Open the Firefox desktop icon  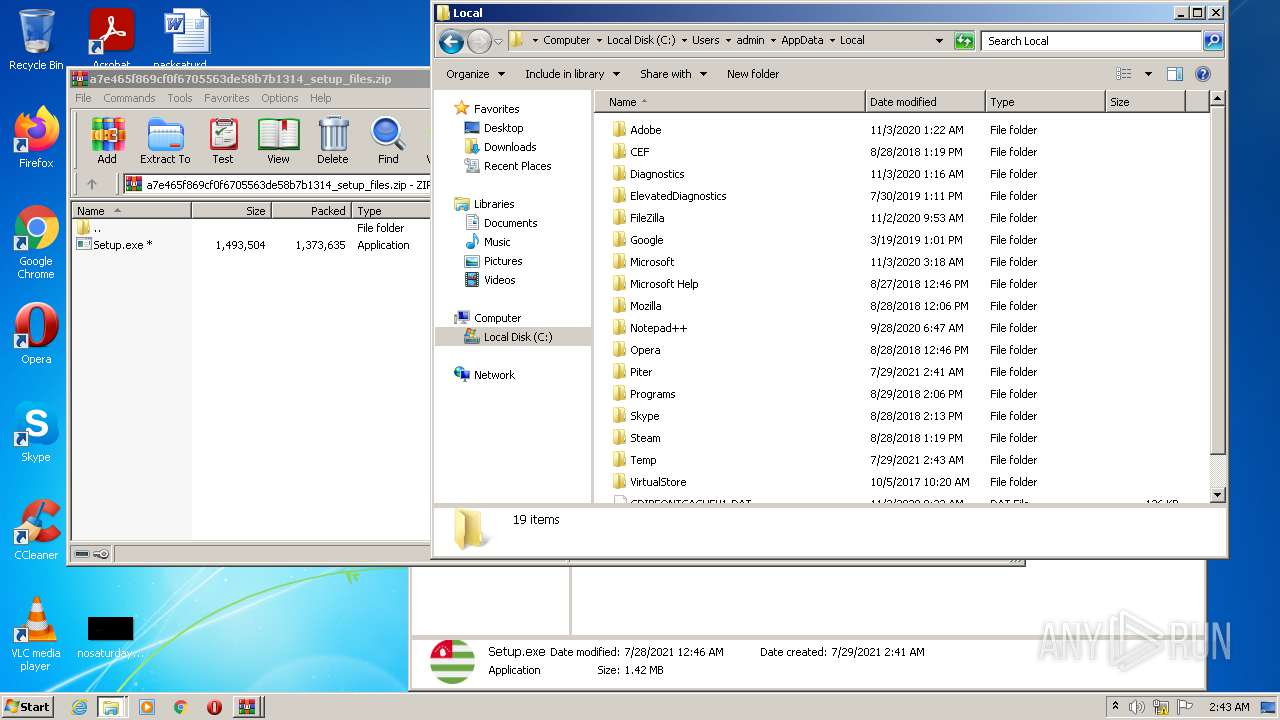[36, 138]
